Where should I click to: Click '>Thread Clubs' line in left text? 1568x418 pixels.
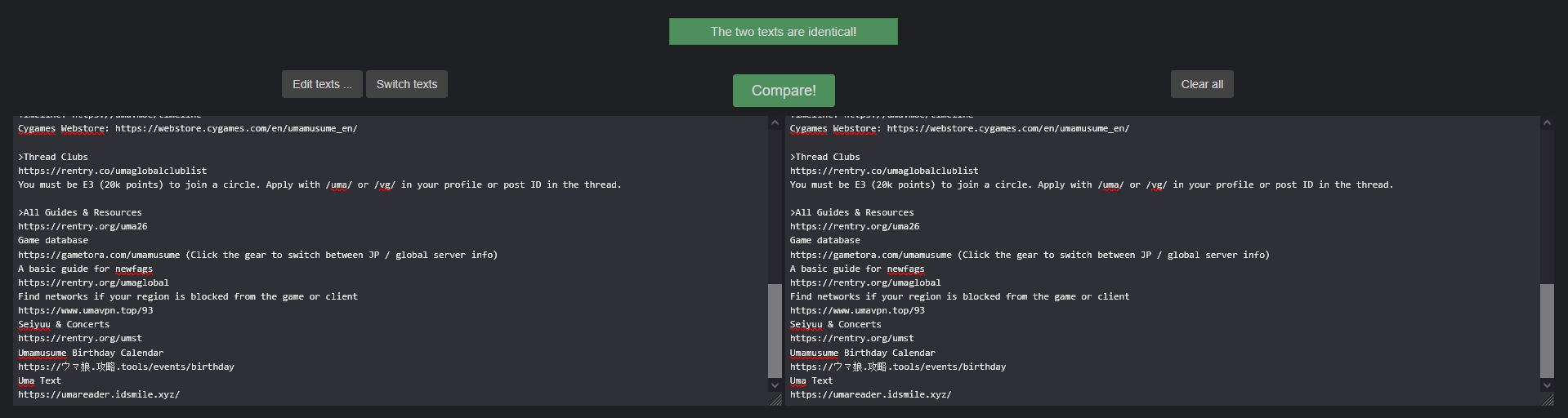53,157
